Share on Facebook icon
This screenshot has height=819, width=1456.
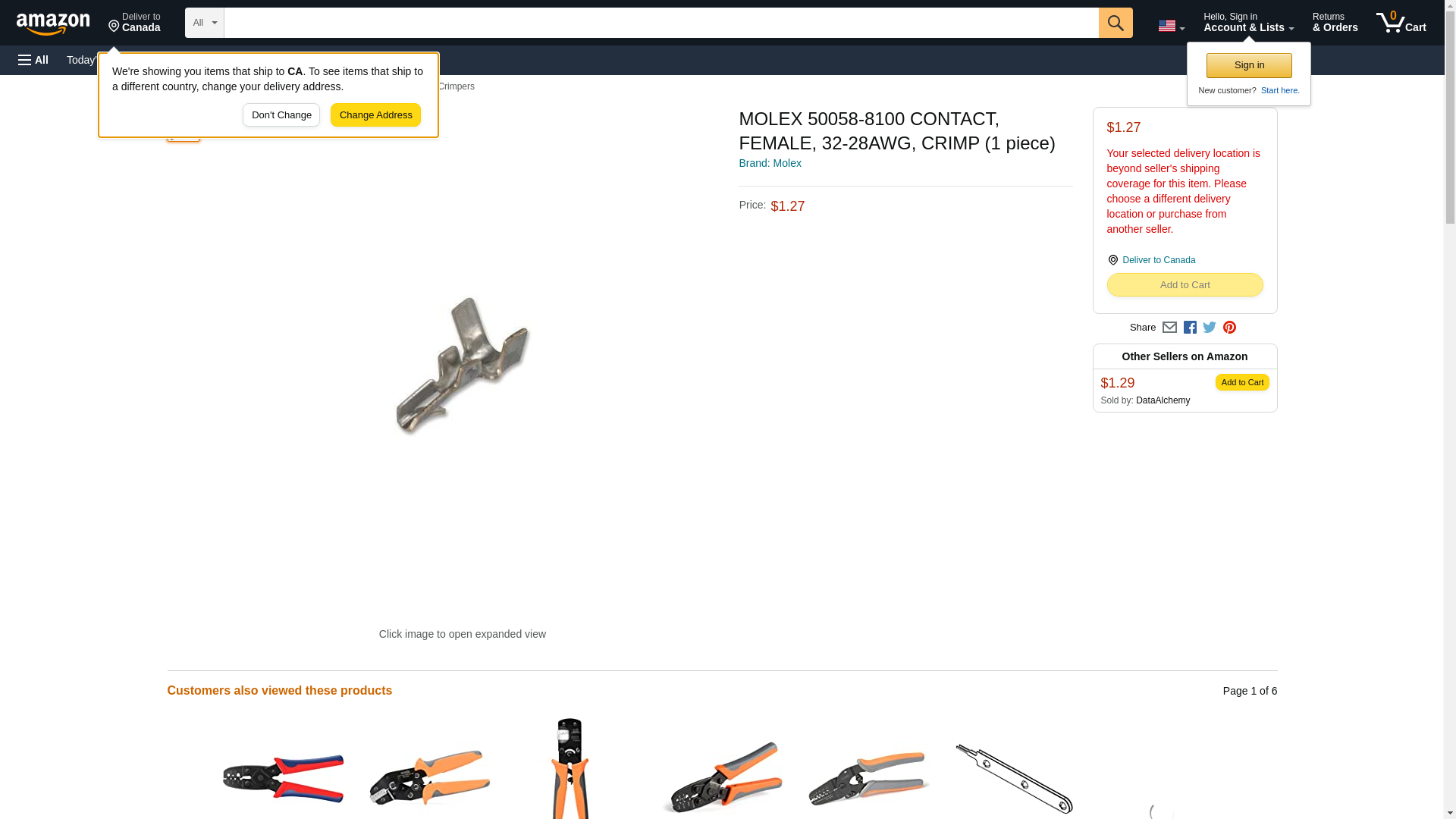click(x=1190, y=328)
